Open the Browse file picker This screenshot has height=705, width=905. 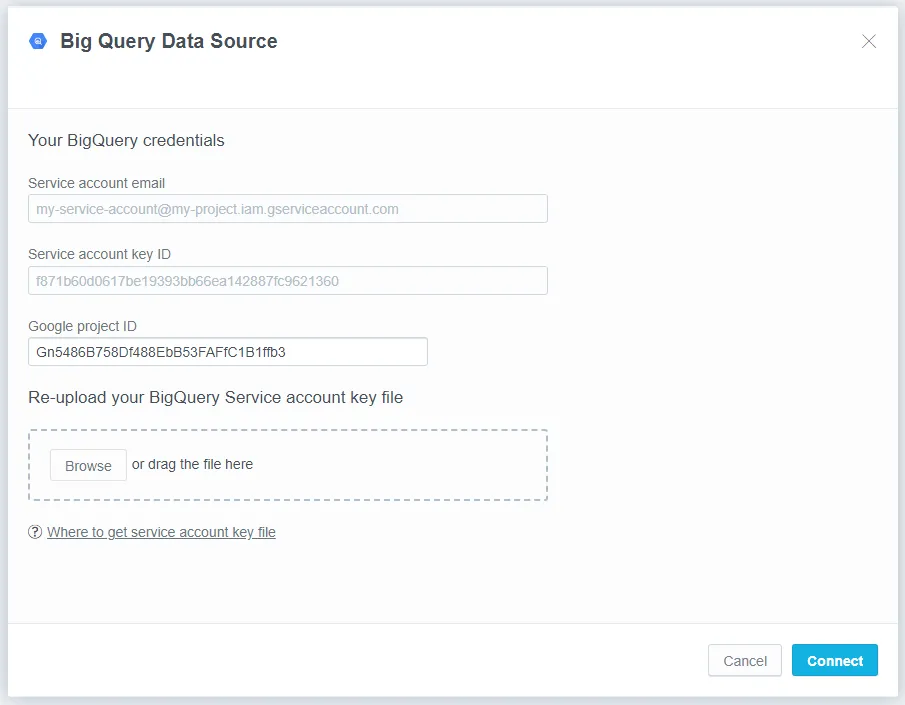click(87, 465)
